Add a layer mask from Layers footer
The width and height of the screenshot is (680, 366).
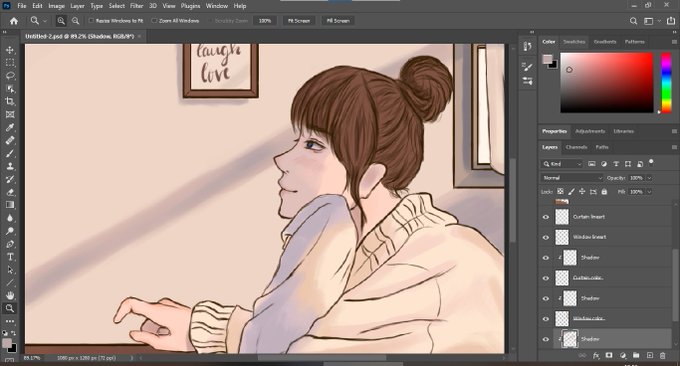609,356
